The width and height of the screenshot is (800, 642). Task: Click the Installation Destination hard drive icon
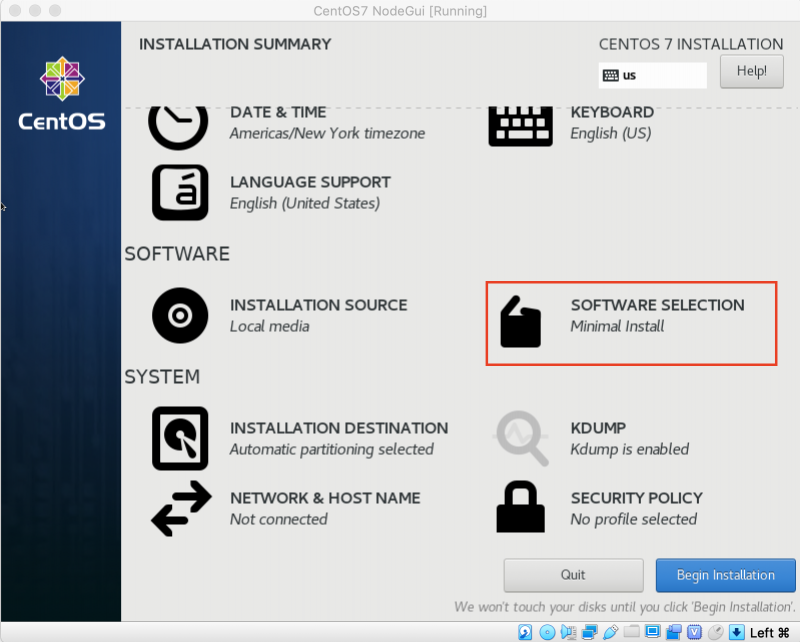coord(180,438)
